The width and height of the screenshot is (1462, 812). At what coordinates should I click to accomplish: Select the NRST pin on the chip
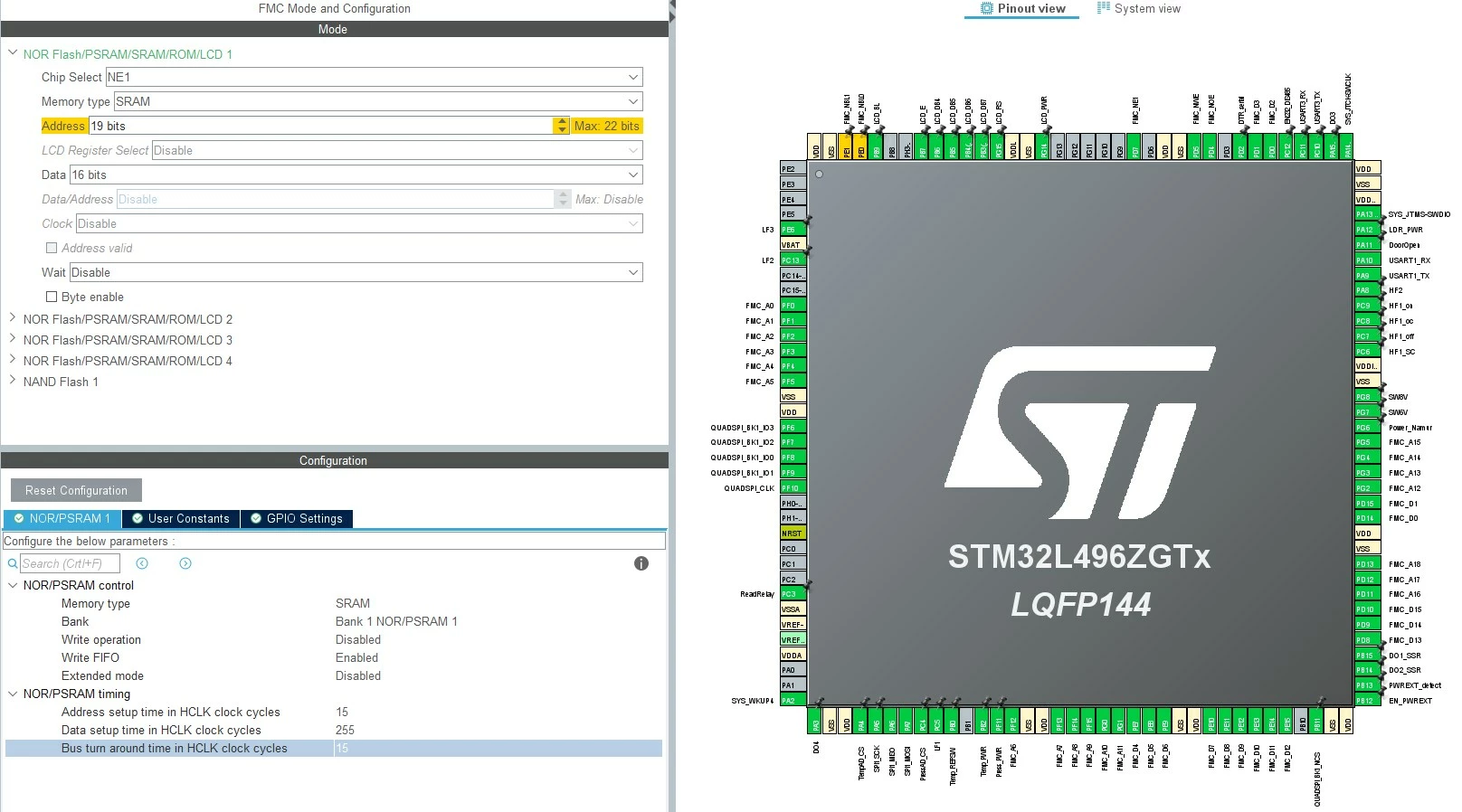[x=793, y=533]
